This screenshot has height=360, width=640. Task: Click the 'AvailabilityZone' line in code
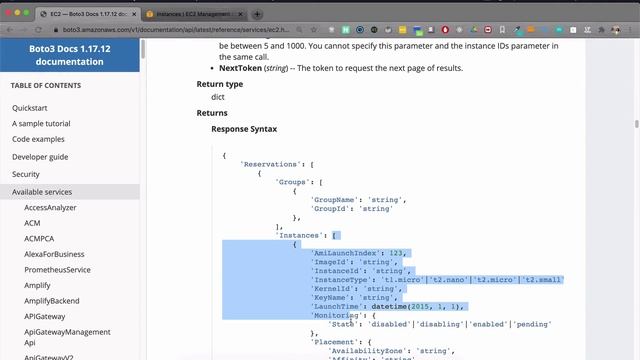pyautogui.click(x=391, y=351)
